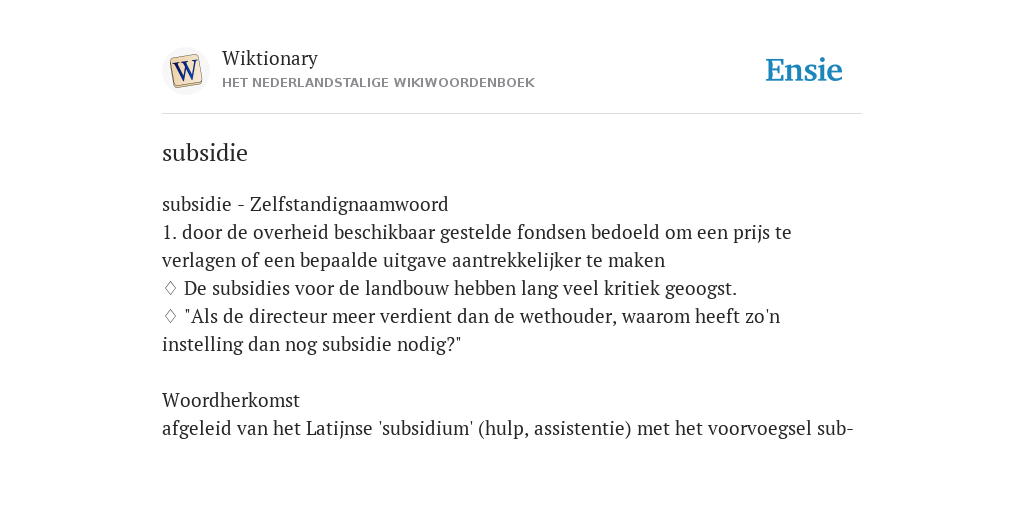Click the 'subsidie - Zelfstandignaamwoord' line

[305, 204]
